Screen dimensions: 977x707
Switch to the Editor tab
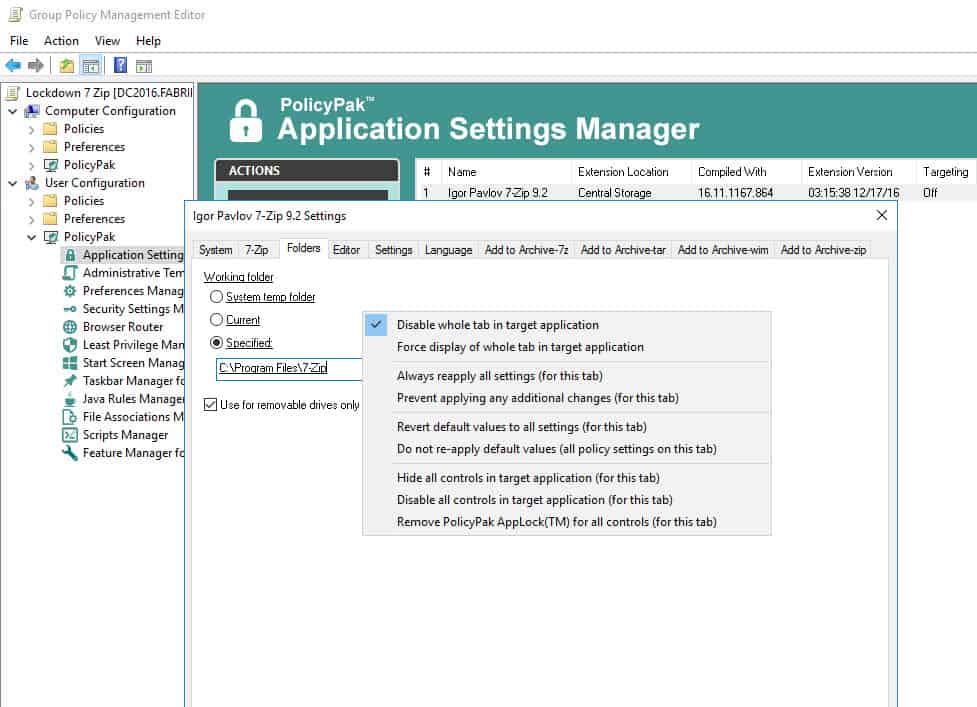pyautogui.click(x=346, y=250)
